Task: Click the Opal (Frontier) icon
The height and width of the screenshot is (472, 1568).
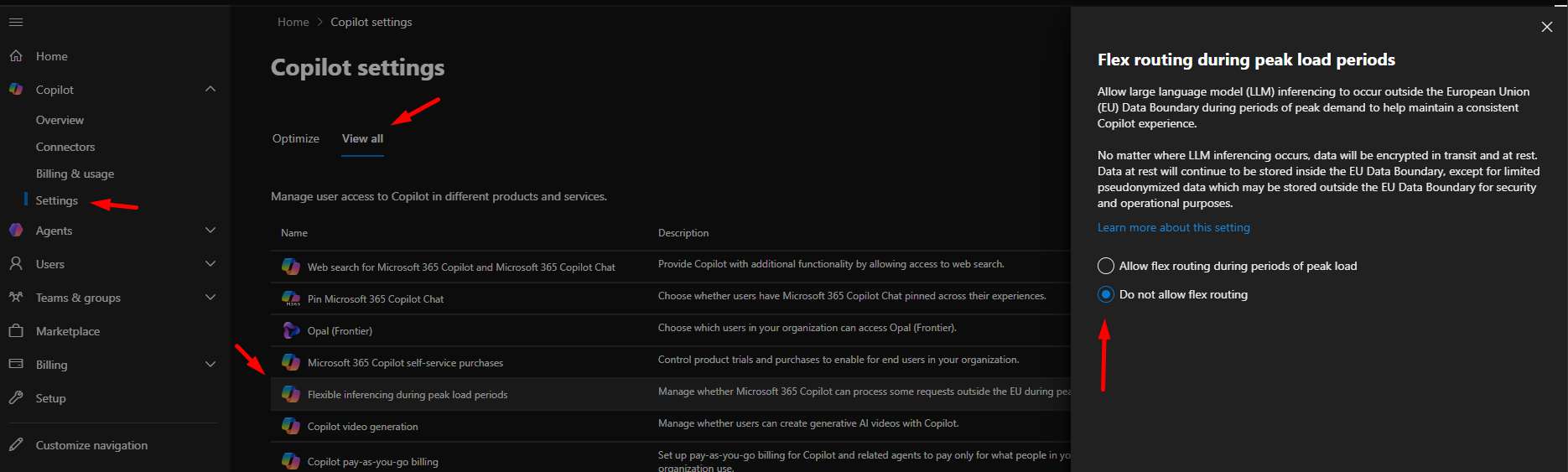Action: 291,330
